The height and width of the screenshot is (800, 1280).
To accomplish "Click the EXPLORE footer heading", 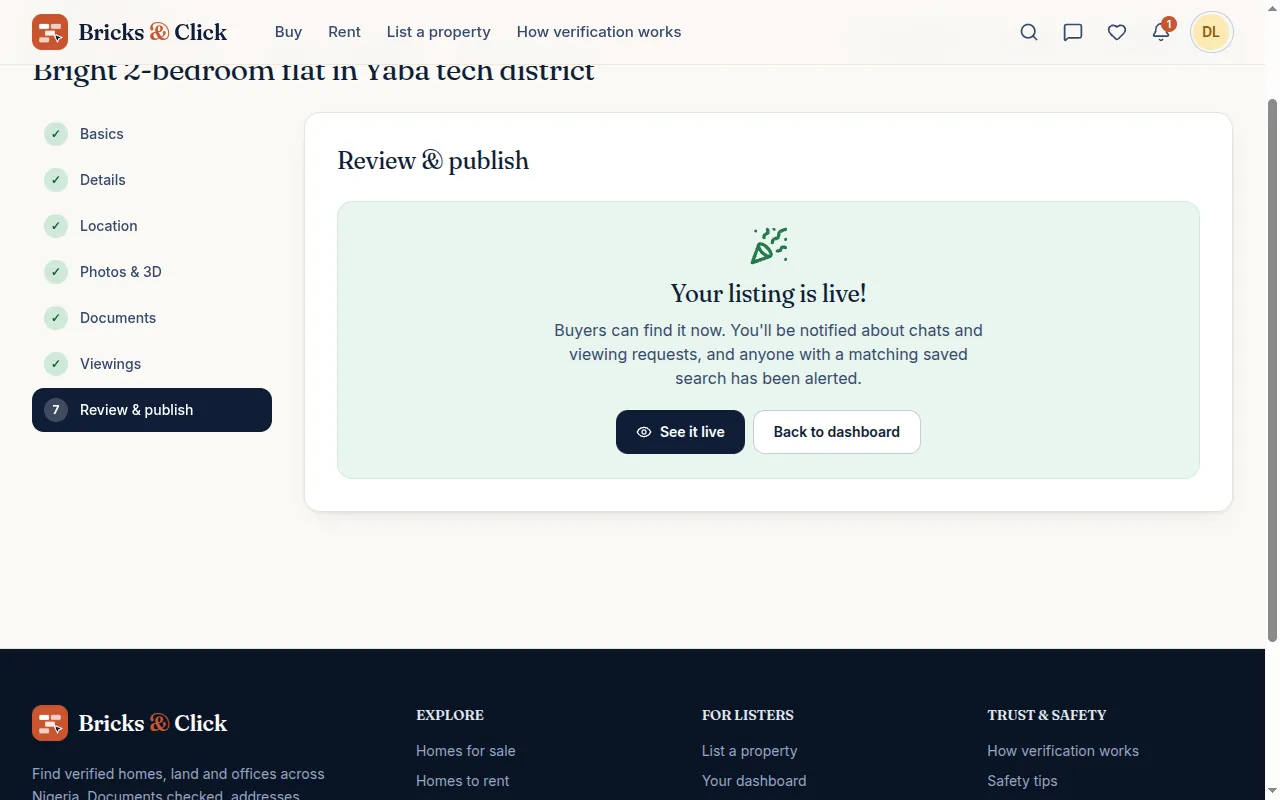I will pyautogui.click(x=450, y=715).
